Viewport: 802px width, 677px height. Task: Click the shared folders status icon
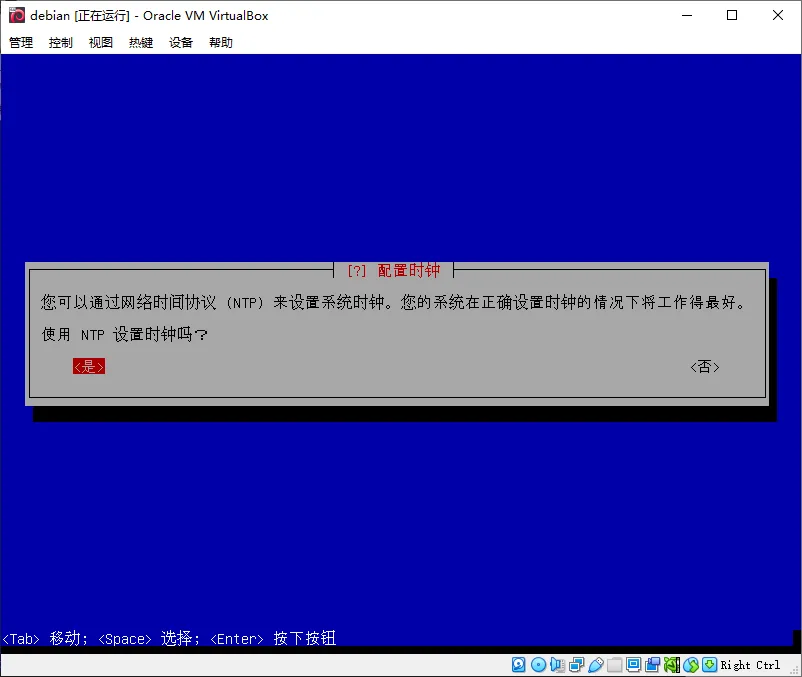[x=614, y=665]
